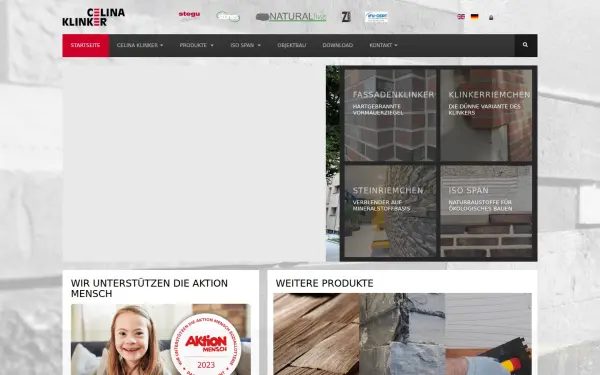Click 'Wir unterstützen die Aktion Mensch' heading
This screenshot has width=600, height=375.
[x=149, y=289]
